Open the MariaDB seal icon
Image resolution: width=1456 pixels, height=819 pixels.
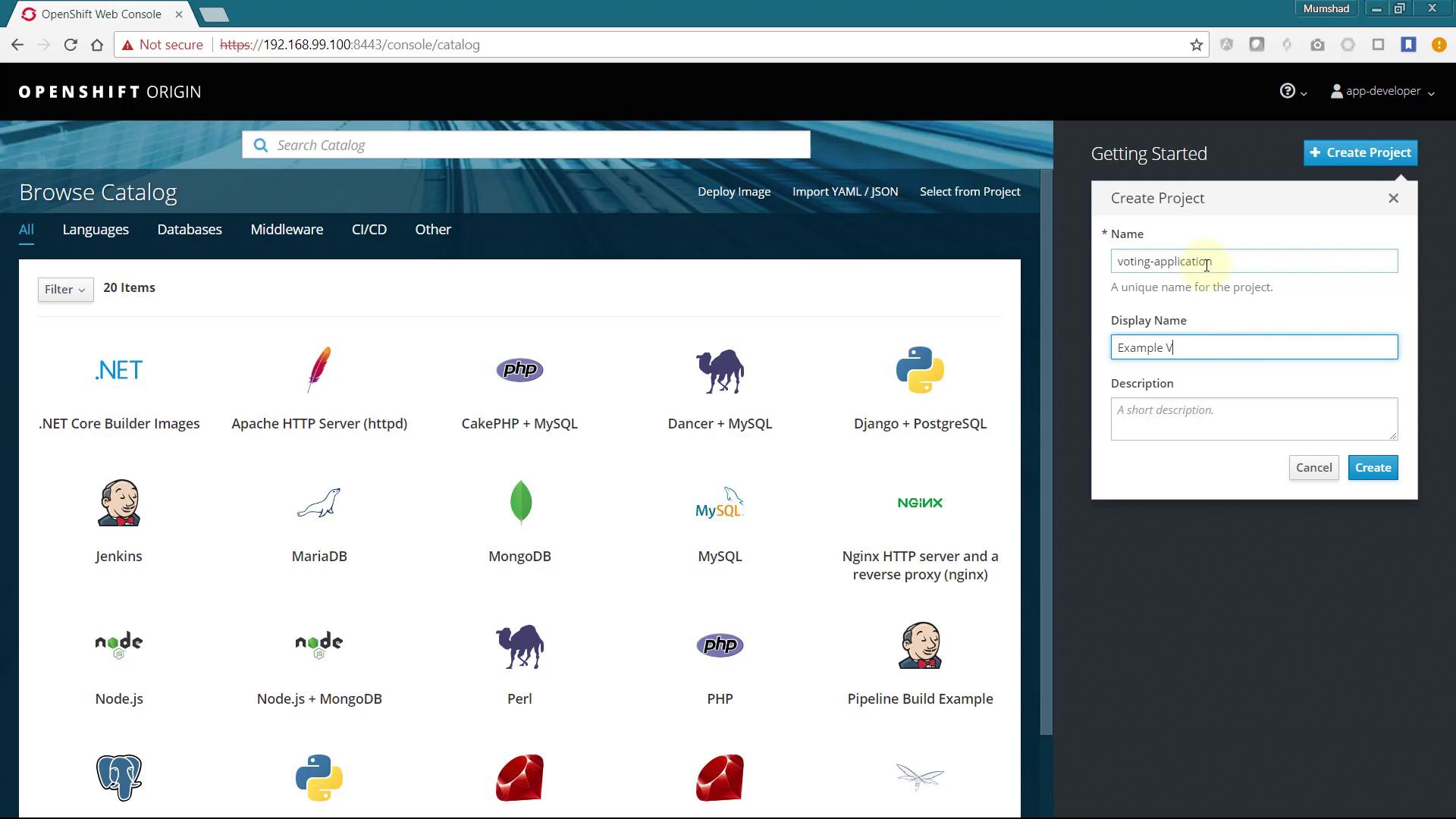tap(319, 503)
